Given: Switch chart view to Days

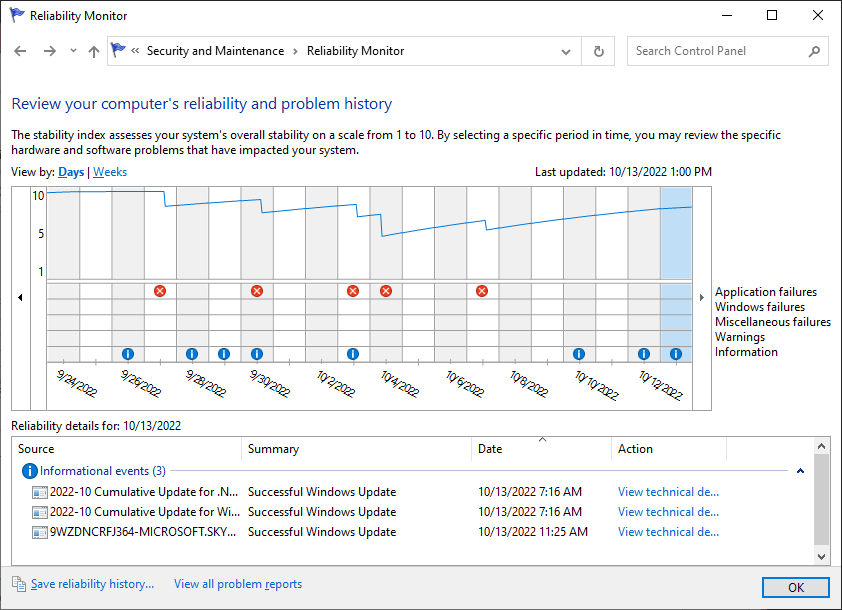Looking at the screenshot, I should [71, 172].
